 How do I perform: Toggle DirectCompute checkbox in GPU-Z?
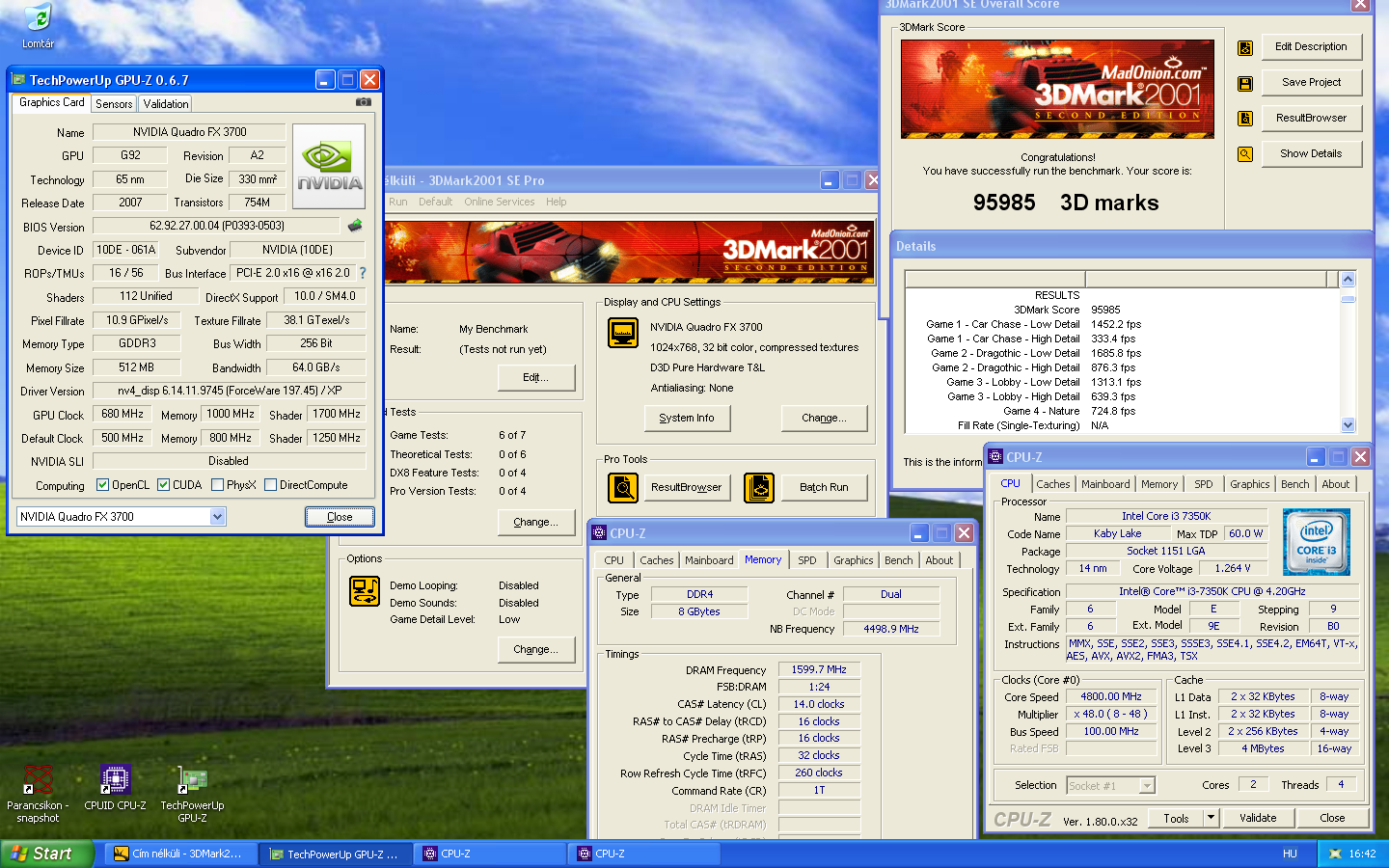click(270, 485)
